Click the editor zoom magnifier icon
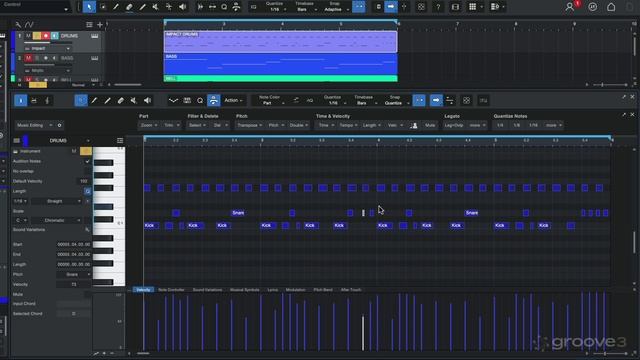Image resolution: width=640 pixels, height=360 pixels. 200,100
